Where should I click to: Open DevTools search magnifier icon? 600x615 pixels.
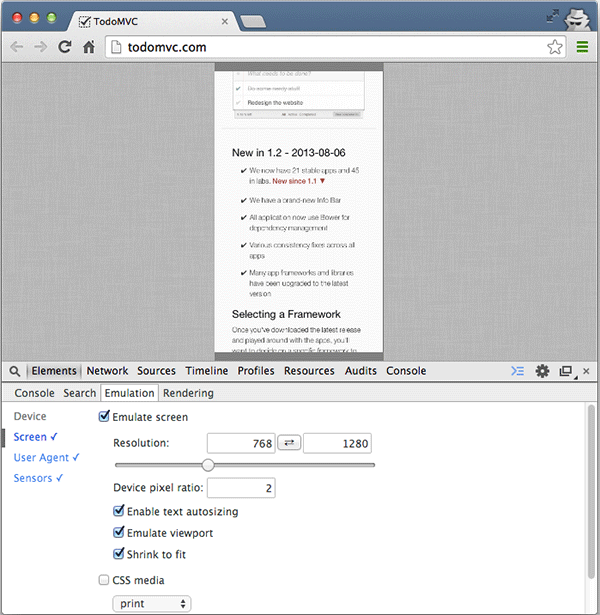15,371
